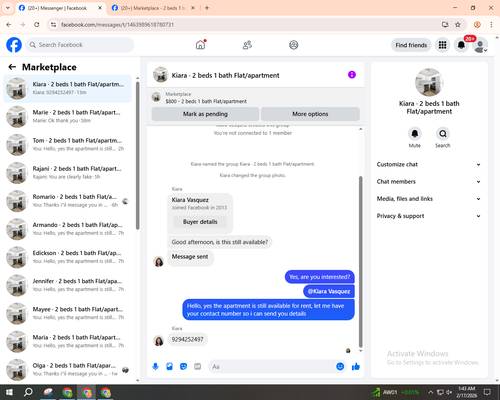This screenshot has width=500, height=400.
Task: Open Jennifer's conversation in the list
Action: pos(67,285)
